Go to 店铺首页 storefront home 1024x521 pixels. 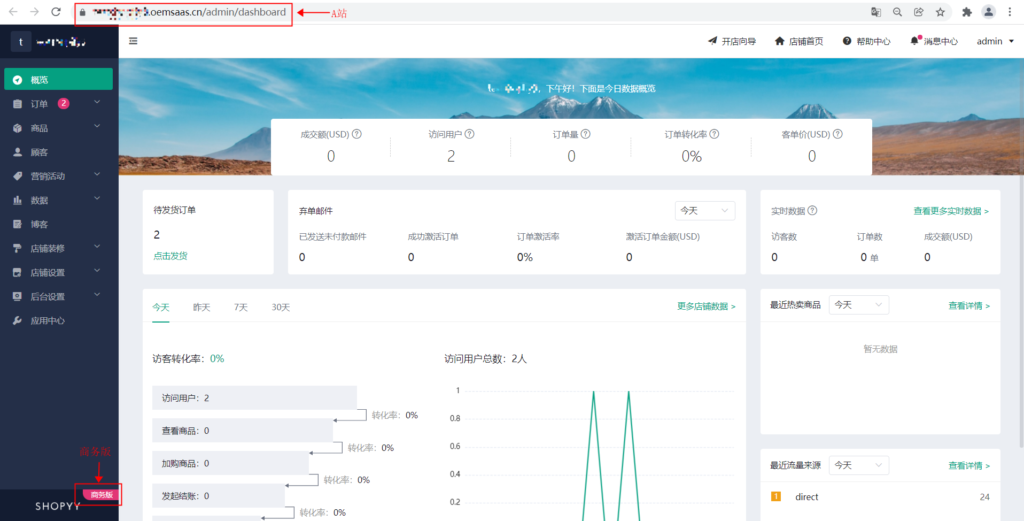tap(798, 41)
